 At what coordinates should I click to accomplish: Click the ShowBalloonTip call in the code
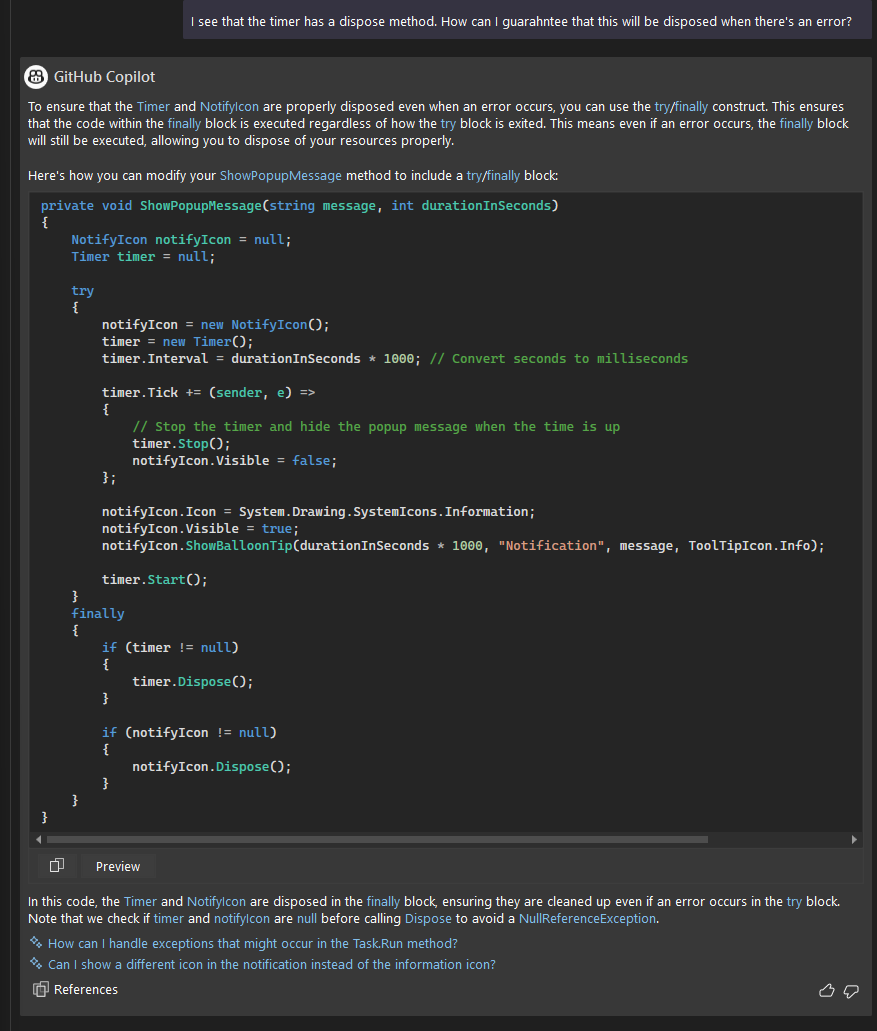tap(463, 545)
